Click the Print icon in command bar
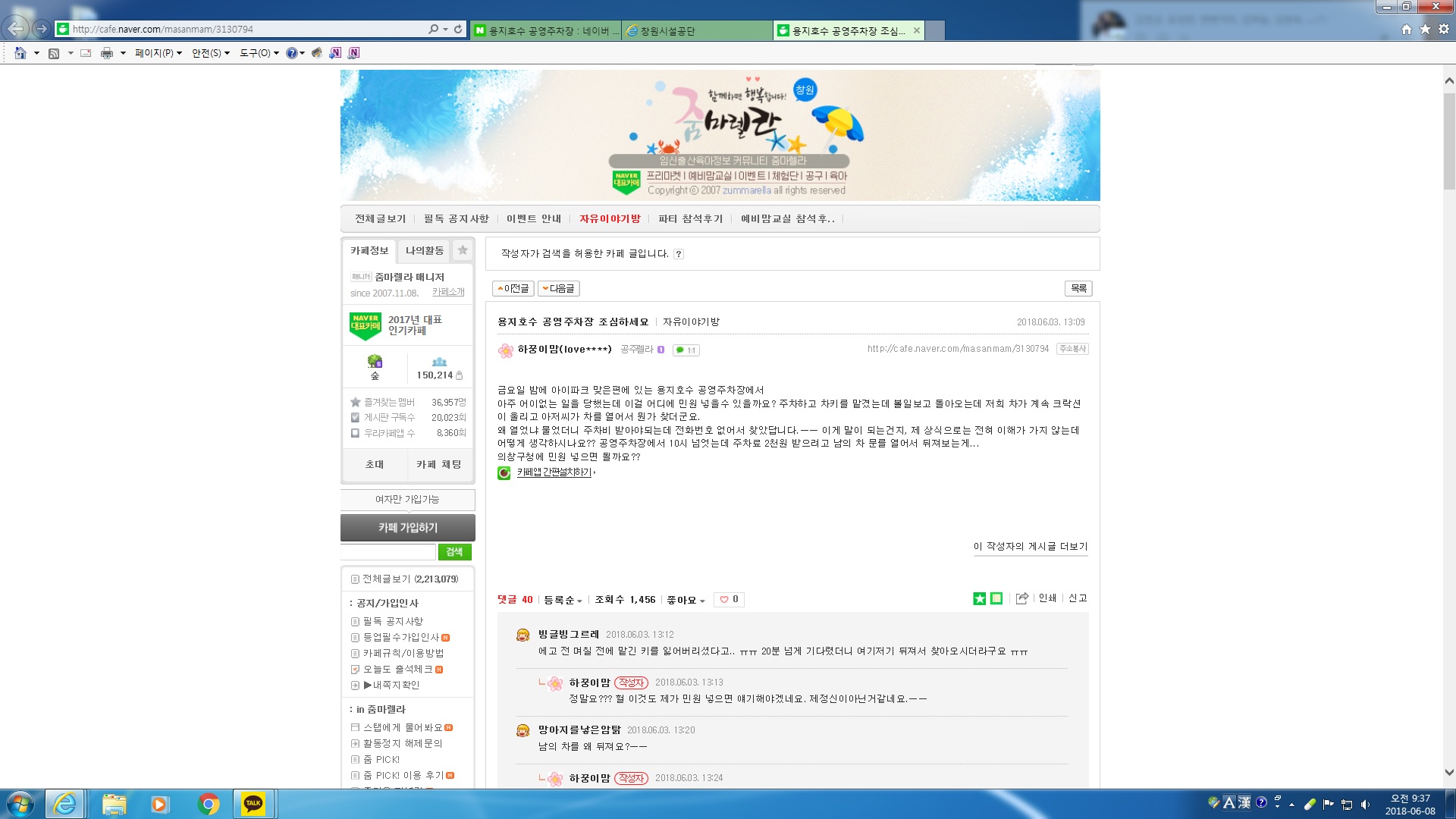This screenshot has height=819, width=1456. (107, 53)
